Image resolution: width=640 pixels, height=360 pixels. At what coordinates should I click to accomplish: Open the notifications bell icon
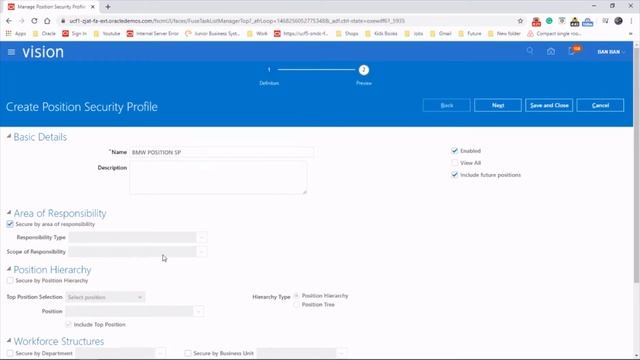click(x=572, y=51)
